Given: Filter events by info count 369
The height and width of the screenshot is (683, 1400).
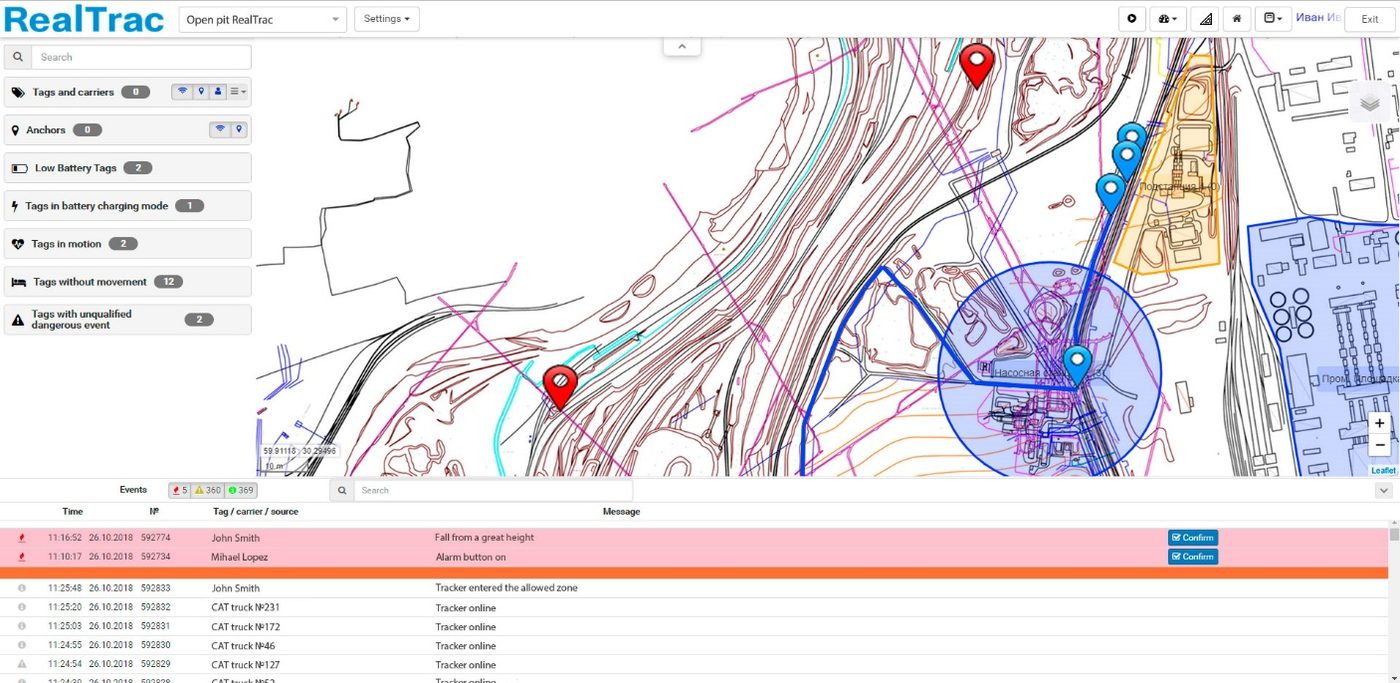Looking at the screenshot, I should click(x=240, y=490).
